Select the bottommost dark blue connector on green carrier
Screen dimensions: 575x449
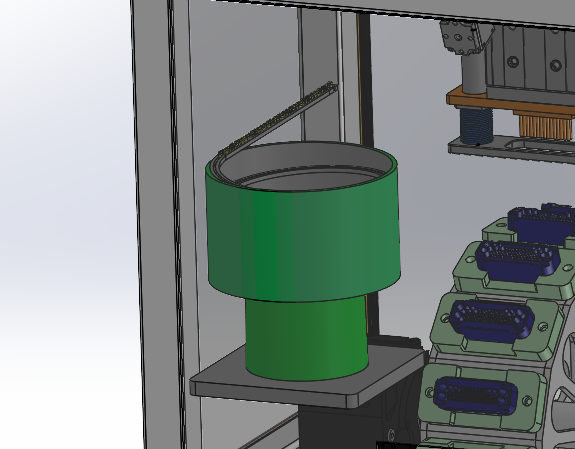(x=475, y=395)
